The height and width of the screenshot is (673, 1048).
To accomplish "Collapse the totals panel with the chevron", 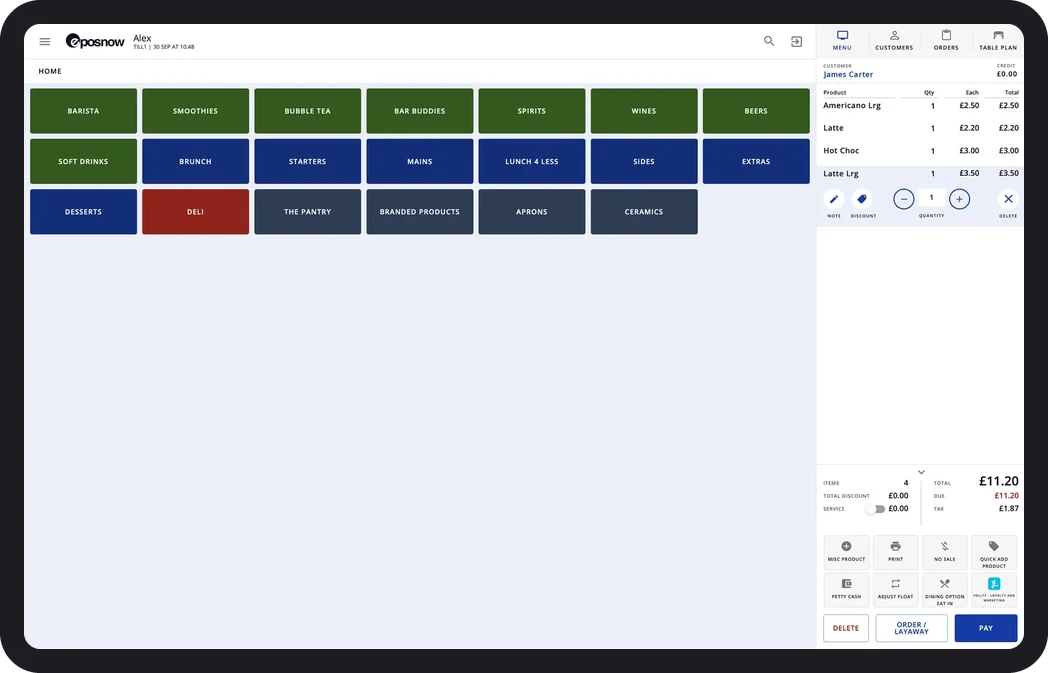I will (921, 473).
